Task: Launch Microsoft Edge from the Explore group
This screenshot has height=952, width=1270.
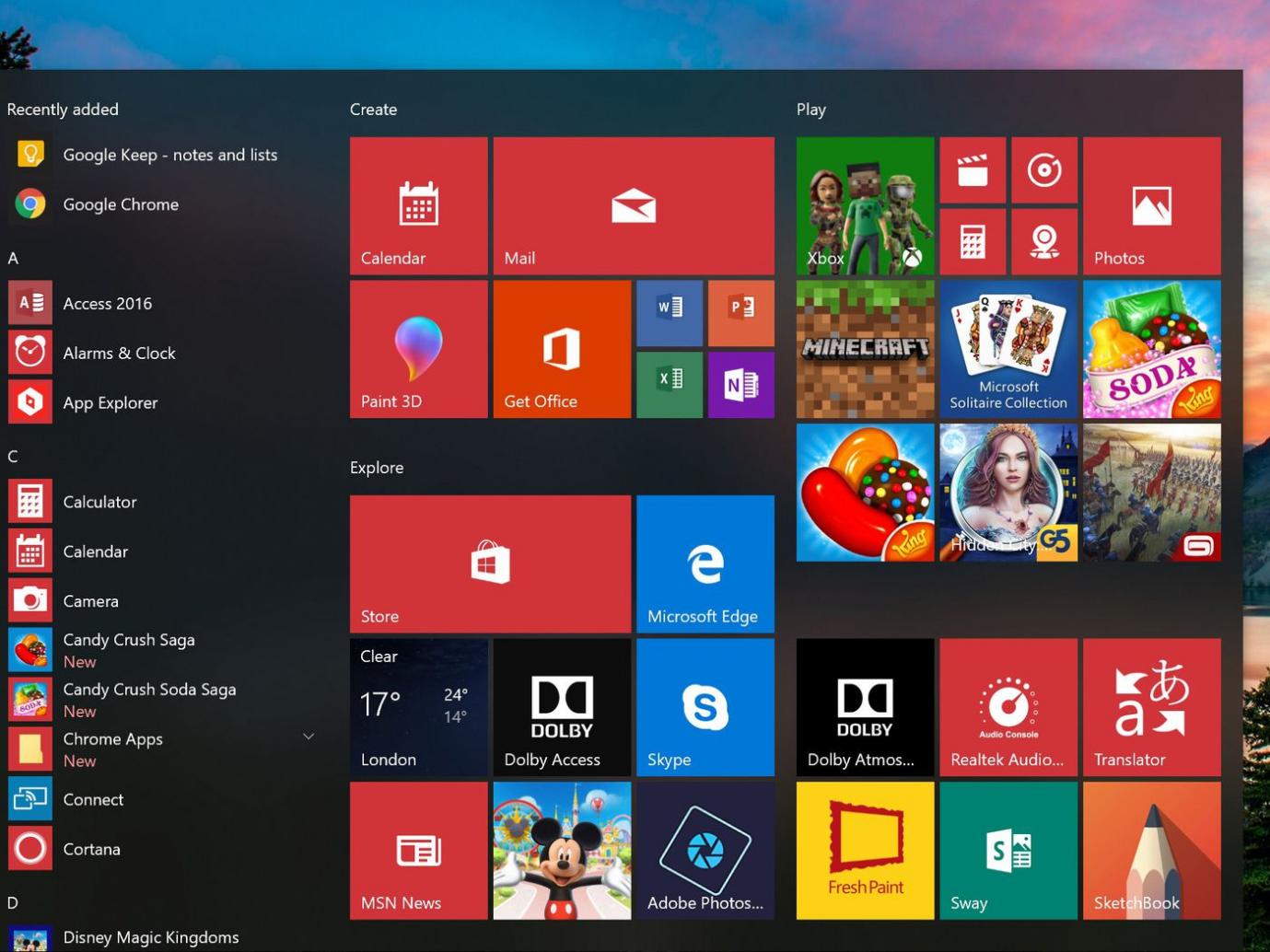Action: 705,563
